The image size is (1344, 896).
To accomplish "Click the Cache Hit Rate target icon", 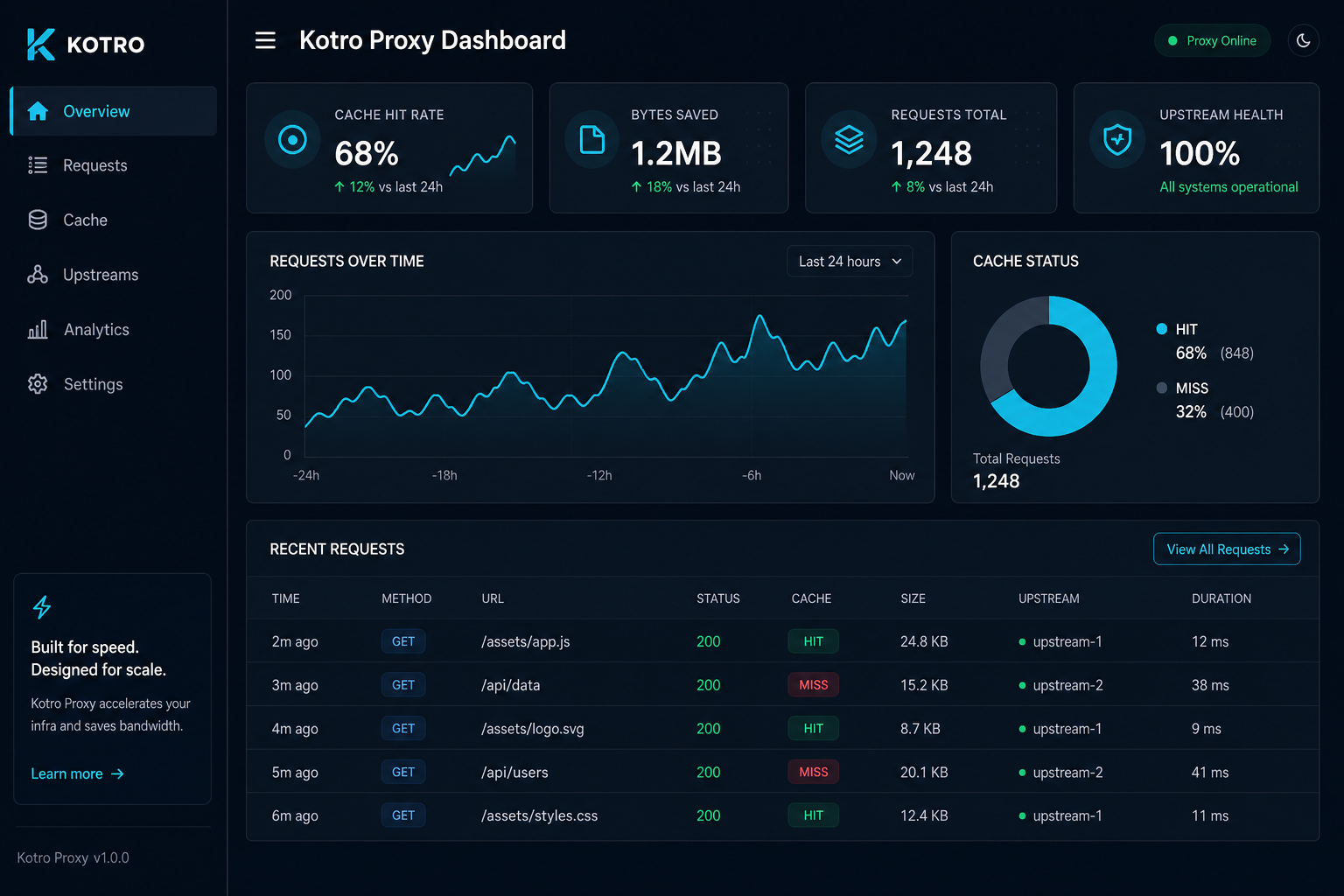I will coord(292,139).
